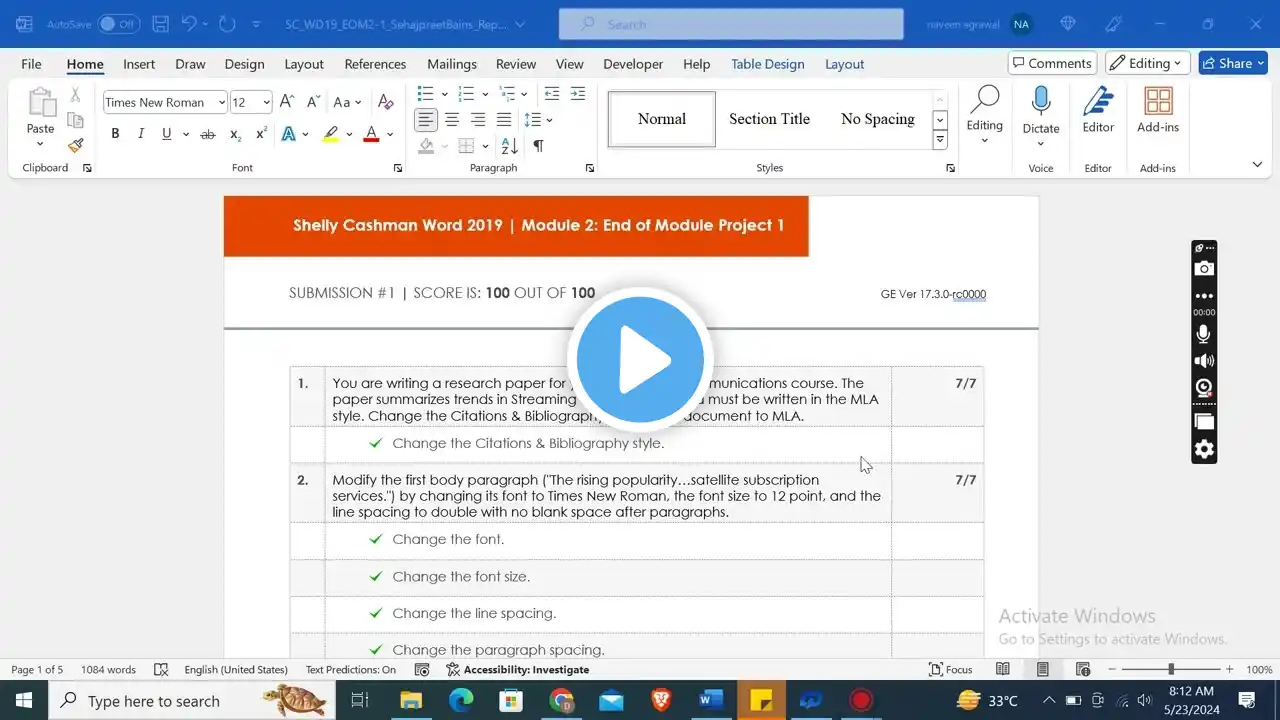Toggle italic formatting
Viewport: 1280px width, 720px height.
point(140,134)
